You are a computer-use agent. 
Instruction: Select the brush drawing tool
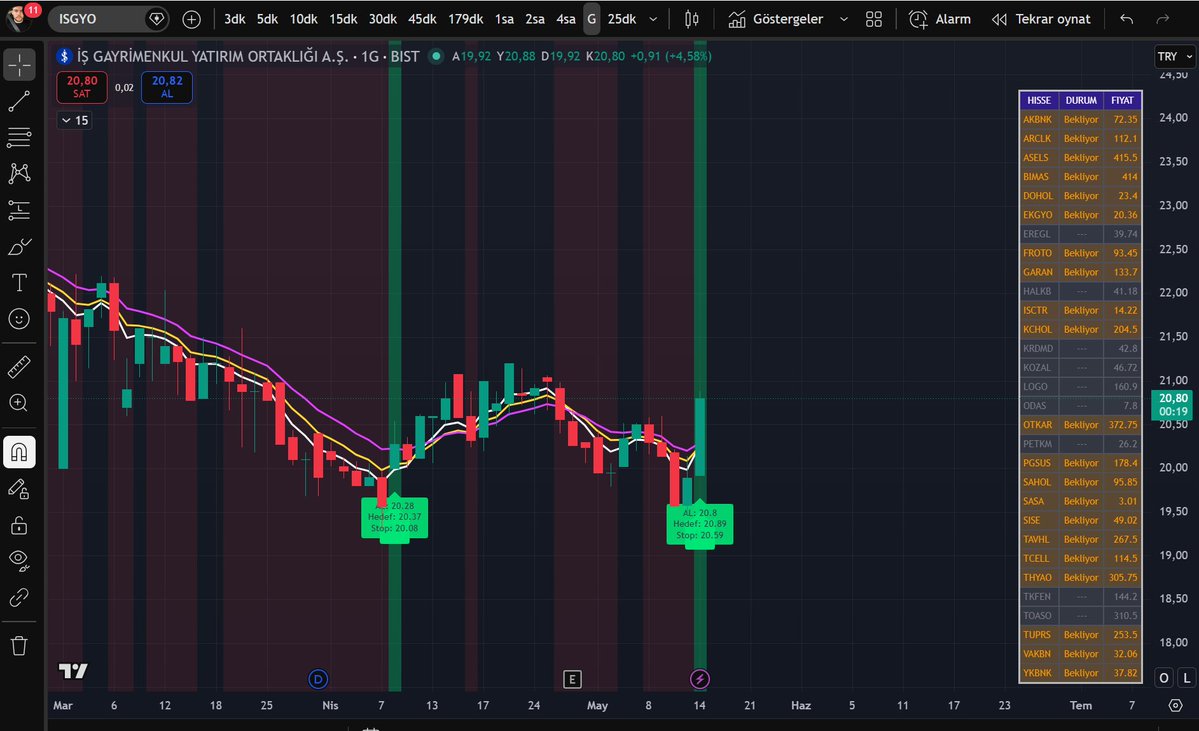(19, 246)
